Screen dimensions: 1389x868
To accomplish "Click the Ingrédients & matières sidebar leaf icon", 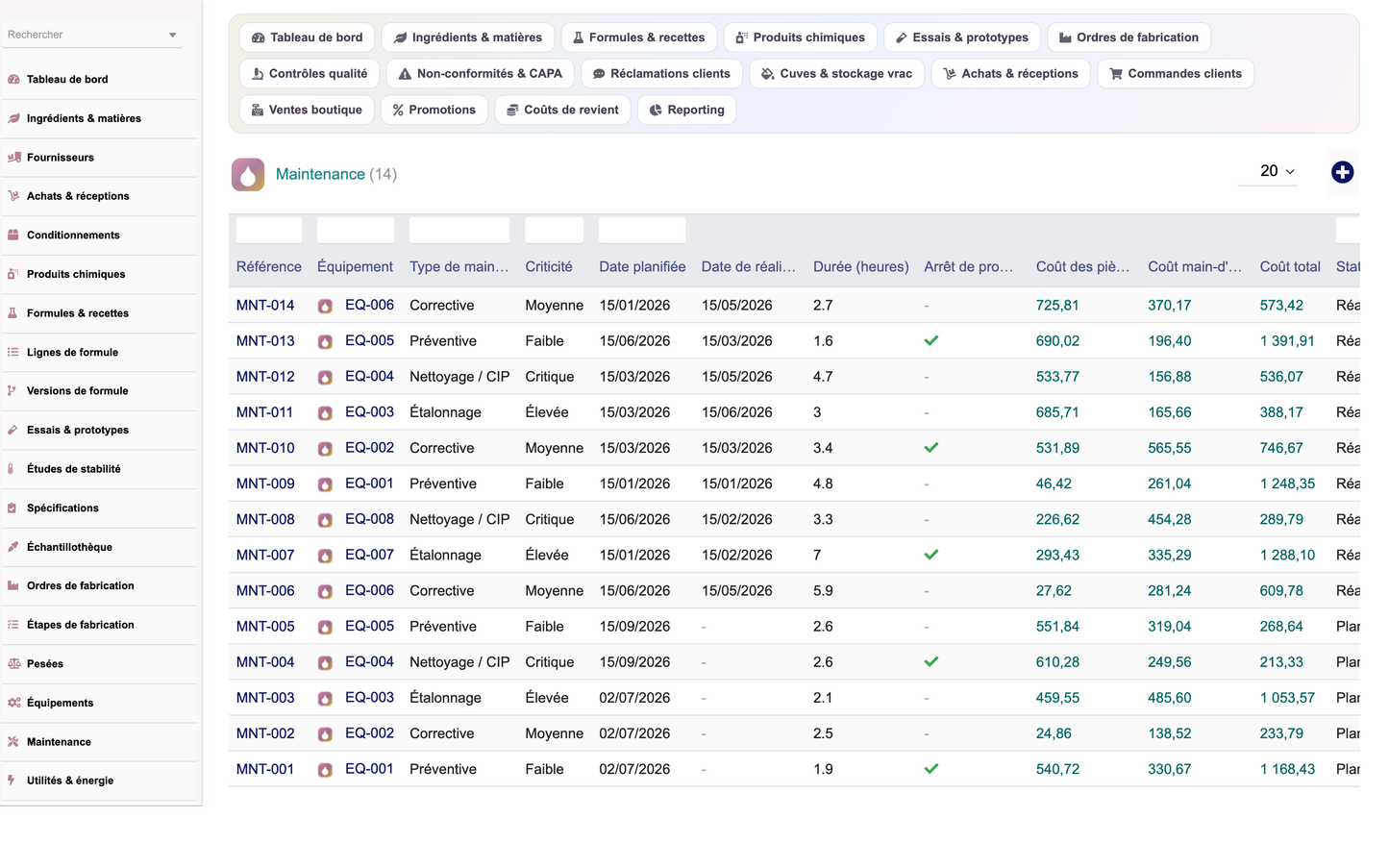I will pos(13,118).
